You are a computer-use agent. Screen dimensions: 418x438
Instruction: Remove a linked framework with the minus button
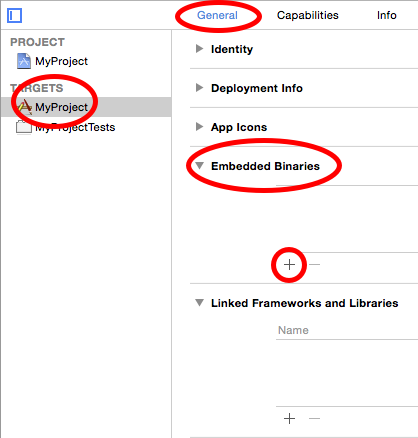click(314, 418)
